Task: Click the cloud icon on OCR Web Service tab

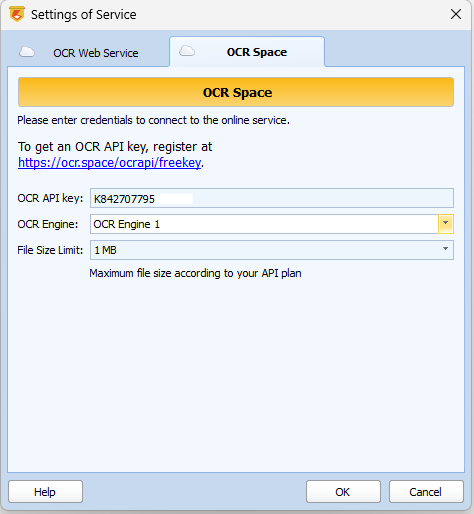Action: 27,52
